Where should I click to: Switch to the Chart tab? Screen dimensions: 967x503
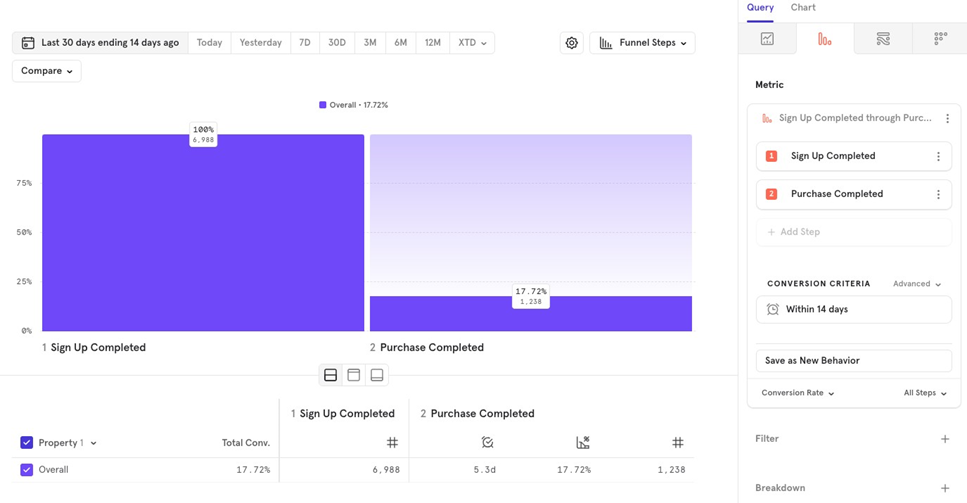coord(802,8)
